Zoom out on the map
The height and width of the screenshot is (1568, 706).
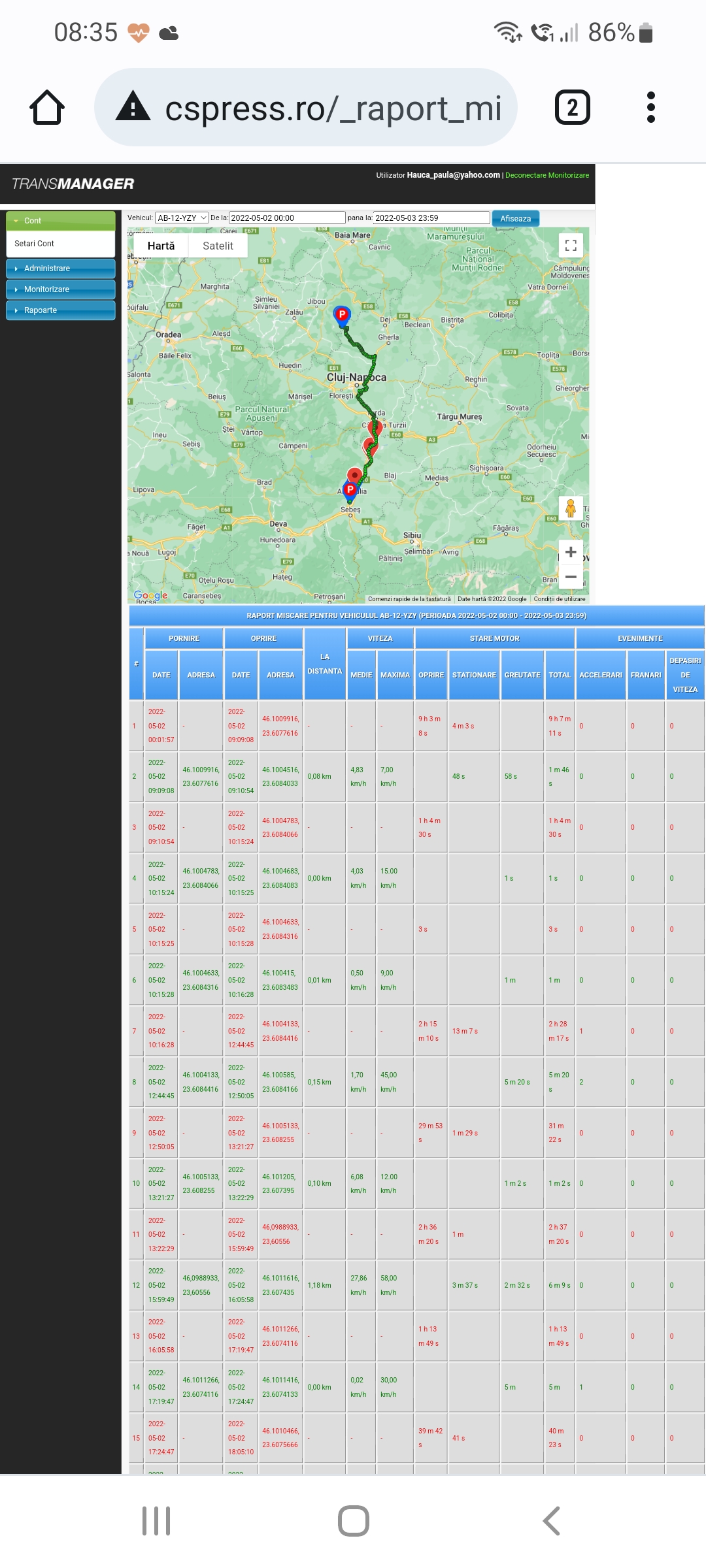click(571, 577)
